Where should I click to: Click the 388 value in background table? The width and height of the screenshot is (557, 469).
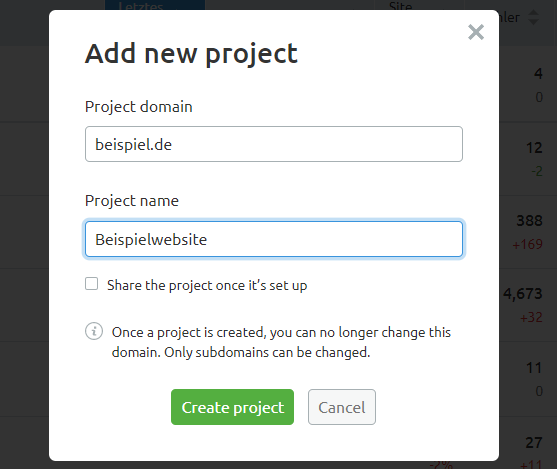pyautogui.click(x=529, y=221)
